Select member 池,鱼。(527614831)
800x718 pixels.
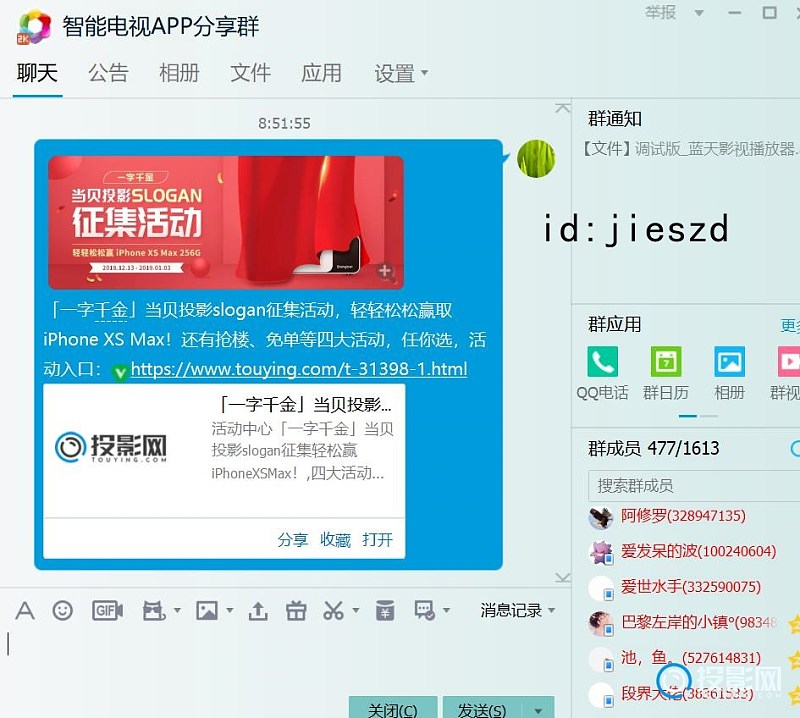point(691,658)
